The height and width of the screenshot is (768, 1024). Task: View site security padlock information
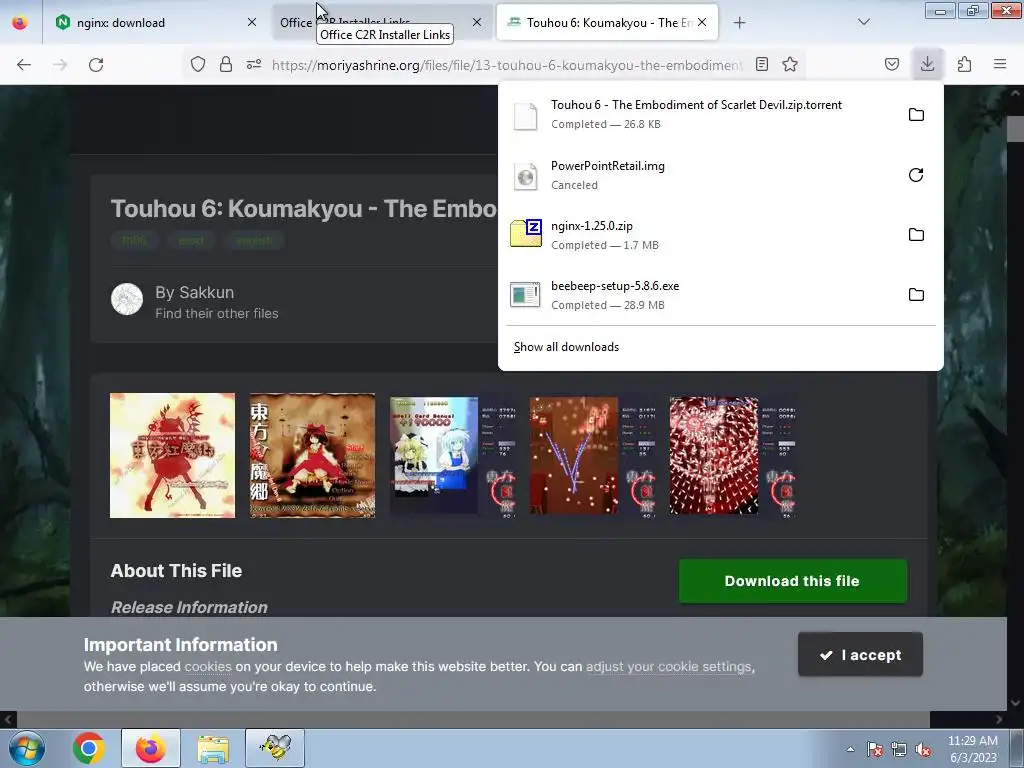(x=226, y=64)
